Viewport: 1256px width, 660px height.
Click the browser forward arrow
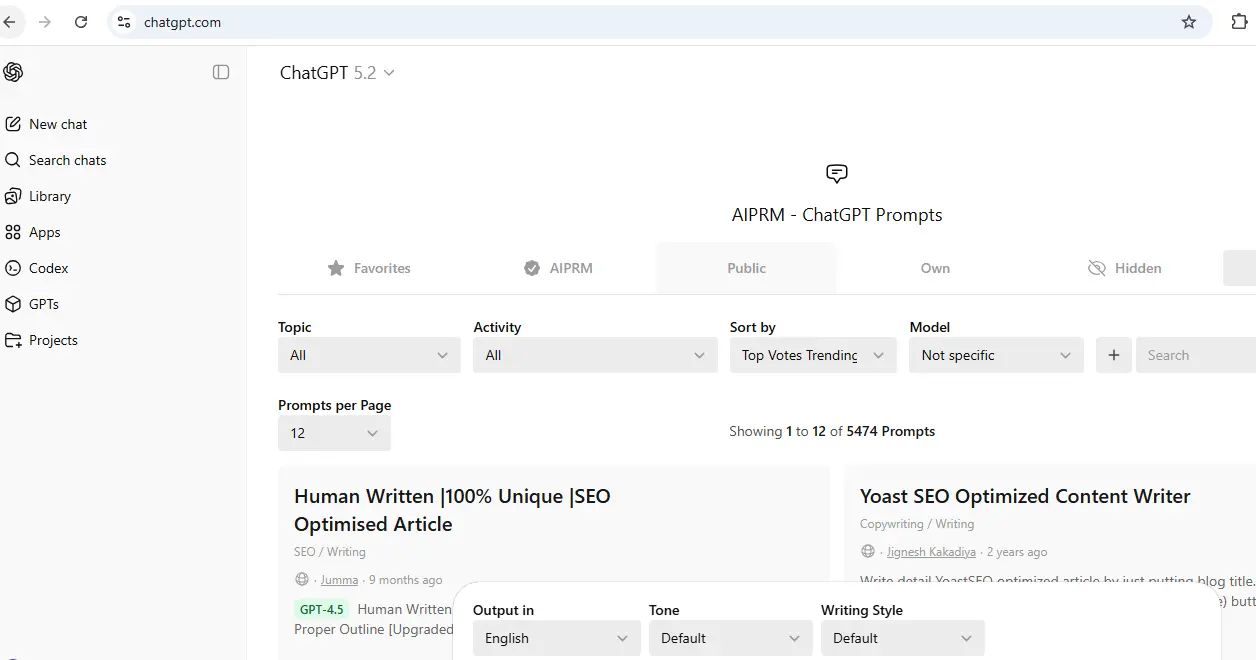point(44,22)
